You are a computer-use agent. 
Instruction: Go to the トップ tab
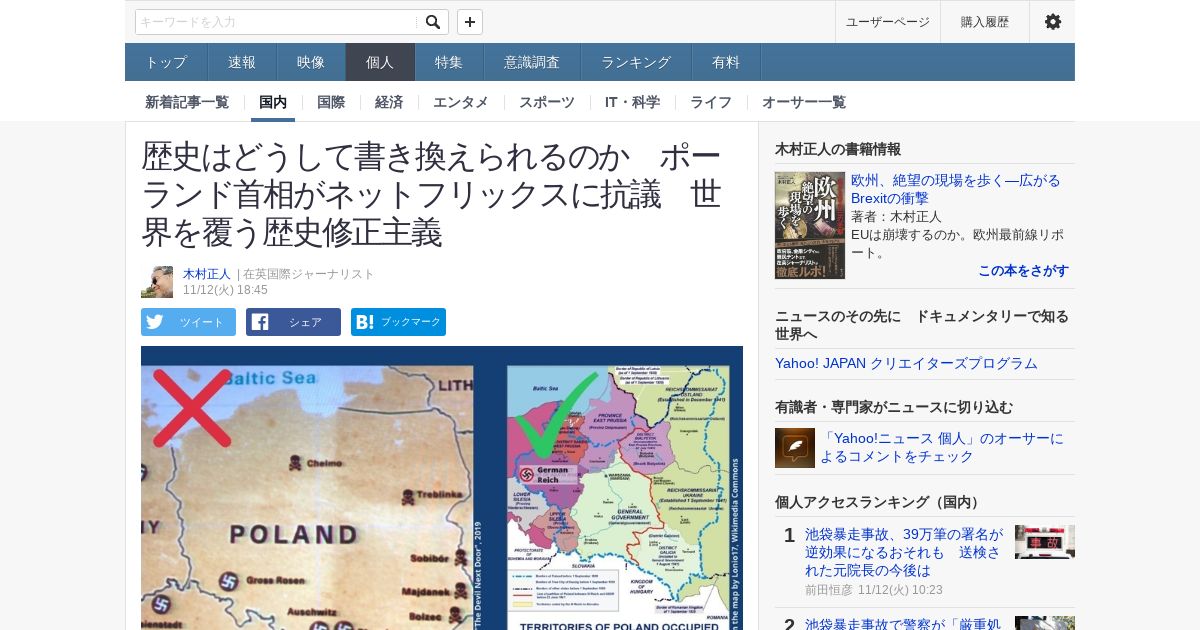point(166,62)
